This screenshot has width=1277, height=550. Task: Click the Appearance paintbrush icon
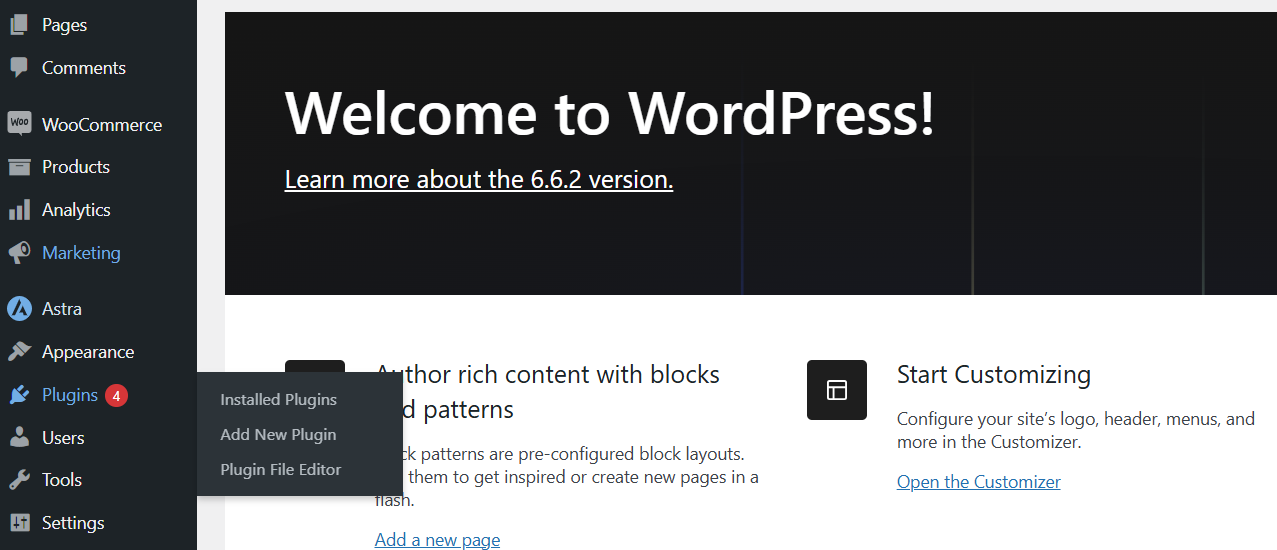[19, 352]
